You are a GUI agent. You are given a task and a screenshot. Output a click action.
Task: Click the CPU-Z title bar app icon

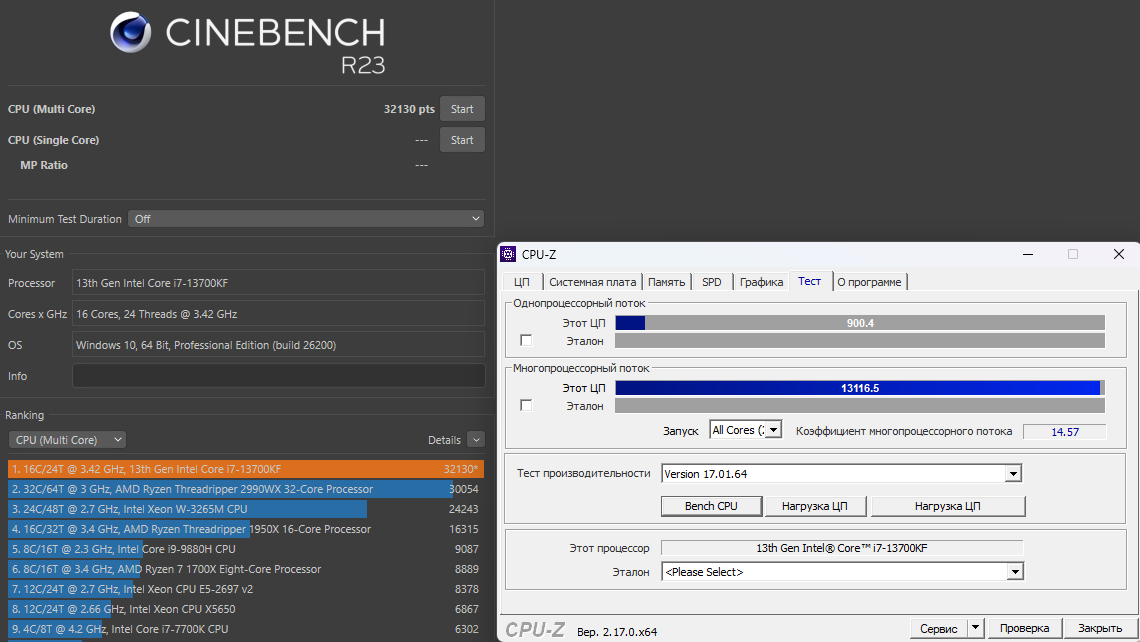tap(508, 254)
